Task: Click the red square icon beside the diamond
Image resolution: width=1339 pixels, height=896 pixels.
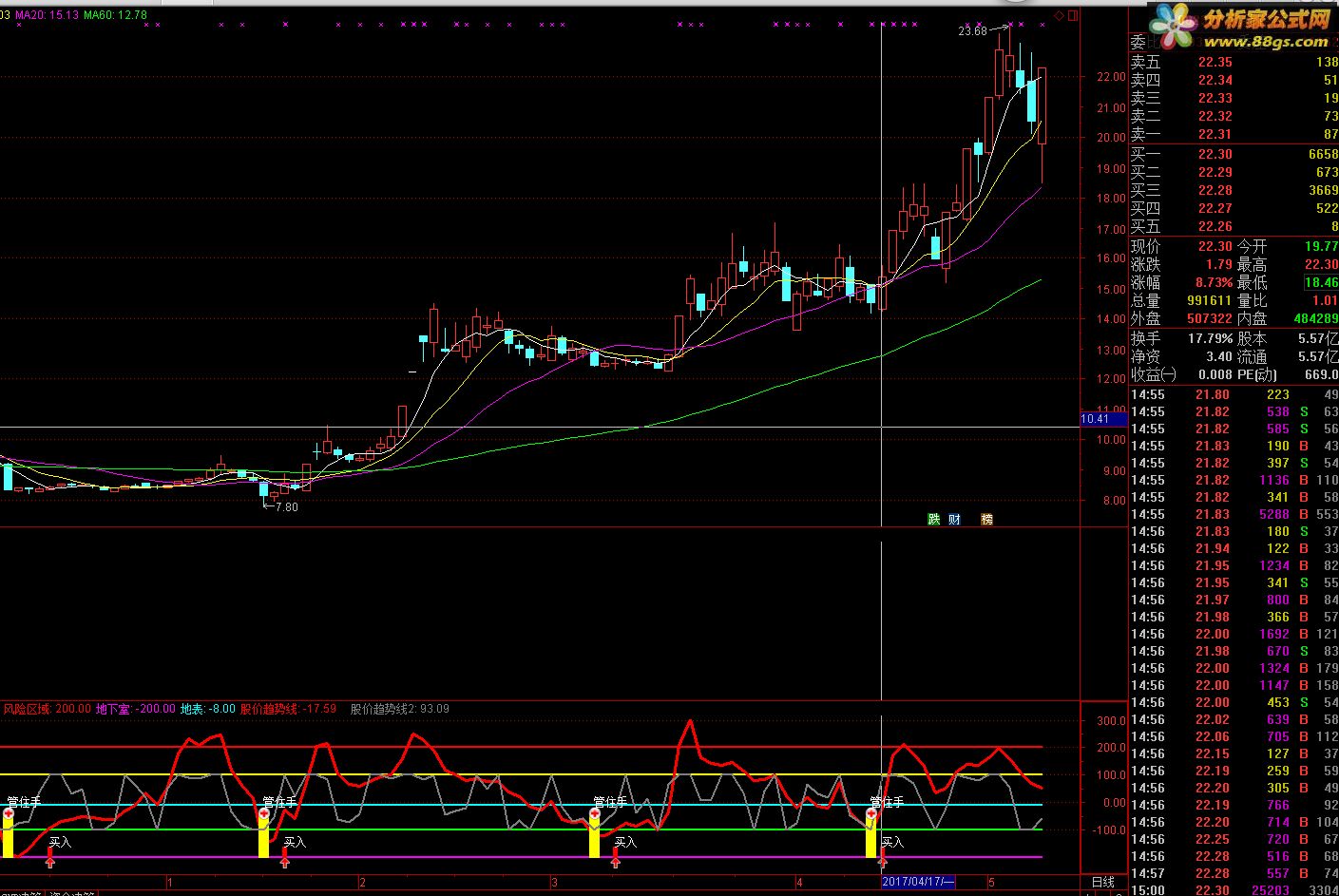Action: 1073,14
